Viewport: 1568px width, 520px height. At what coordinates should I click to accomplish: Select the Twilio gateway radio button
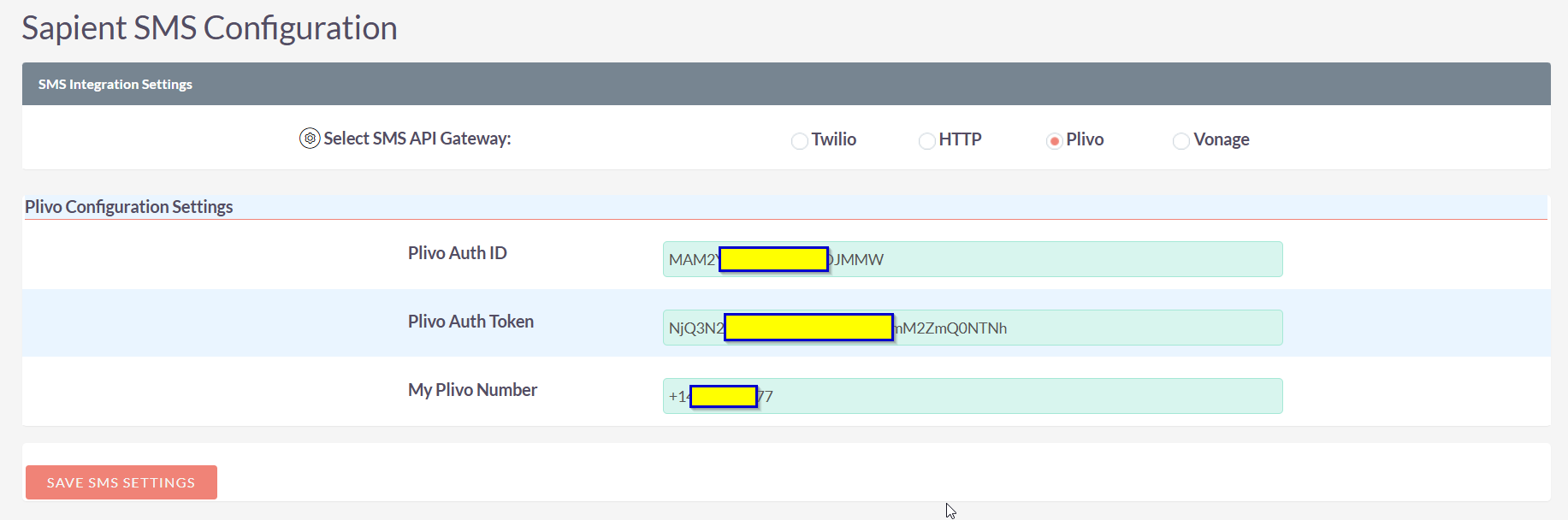[800, 141]
